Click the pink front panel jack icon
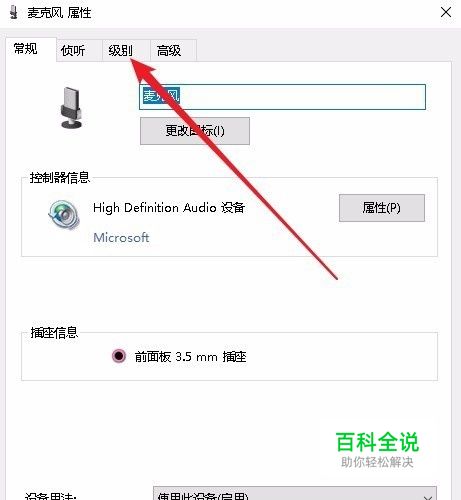The image size is (461, 500). [x=119, y=356]
